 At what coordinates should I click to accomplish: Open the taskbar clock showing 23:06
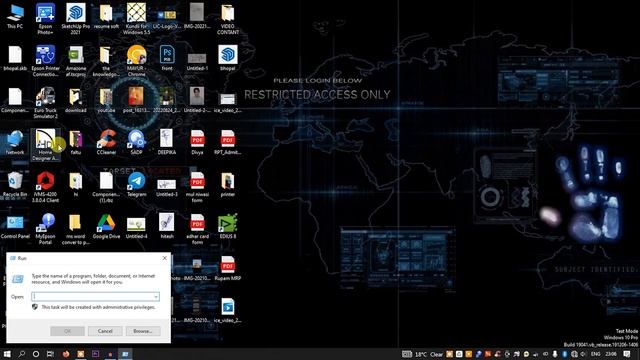pos(611,354)
